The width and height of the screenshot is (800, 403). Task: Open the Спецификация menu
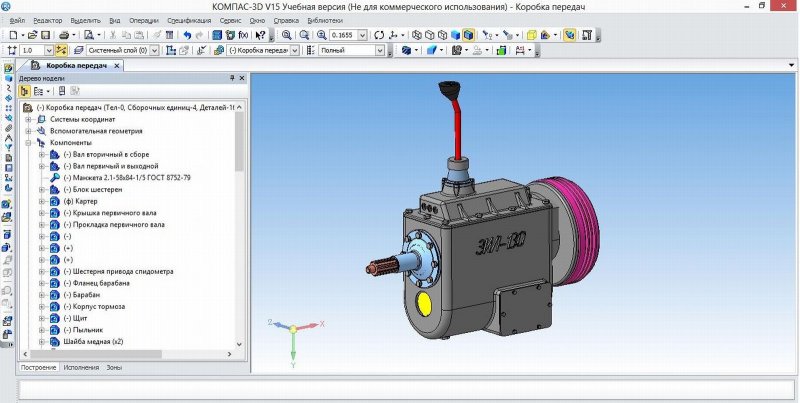click(189, 21)
